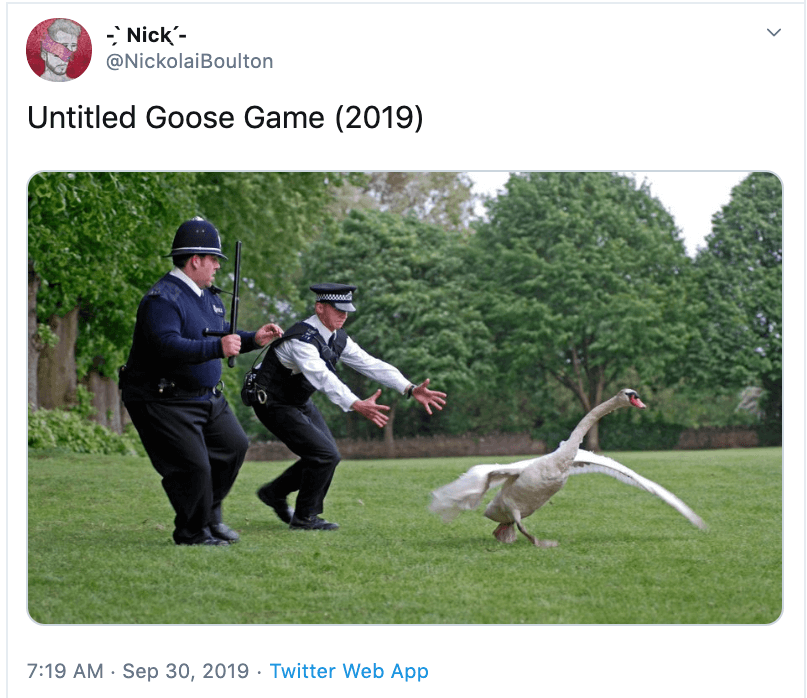Select the Nick display name
807x698 pixels.
(147, 35)
